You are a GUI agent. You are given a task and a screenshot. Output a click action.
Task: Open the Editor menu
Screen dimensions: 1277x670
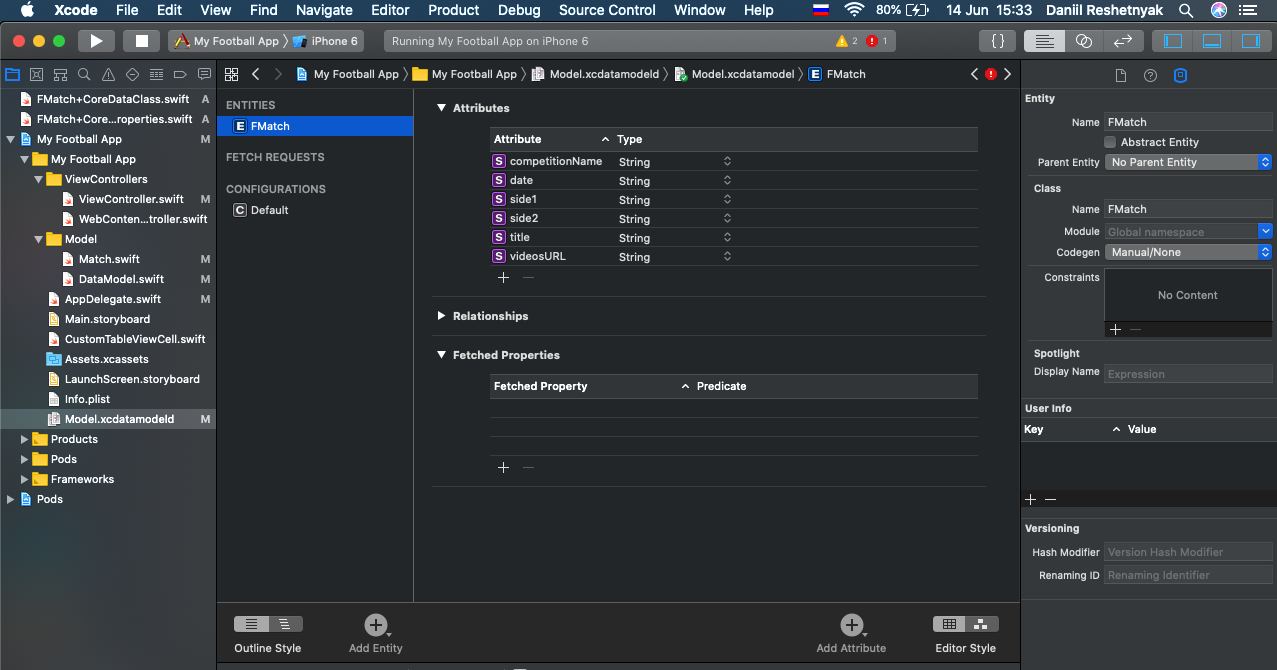tap(390, 10)
